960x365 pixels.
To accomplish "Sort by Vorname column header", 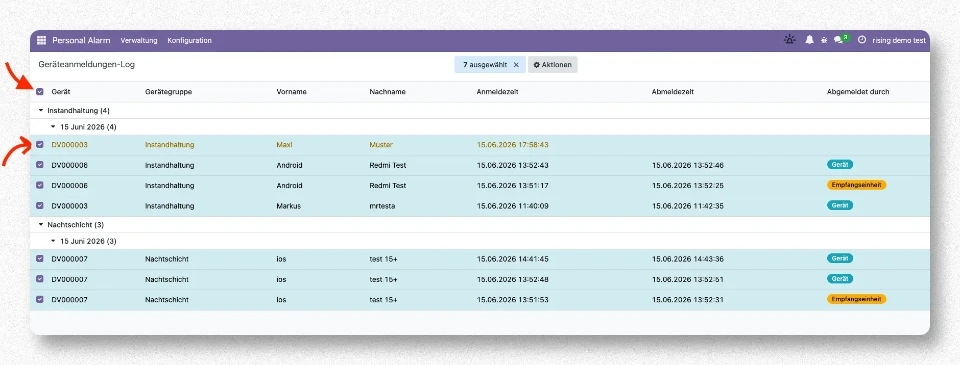I will (x=291, y=92).
